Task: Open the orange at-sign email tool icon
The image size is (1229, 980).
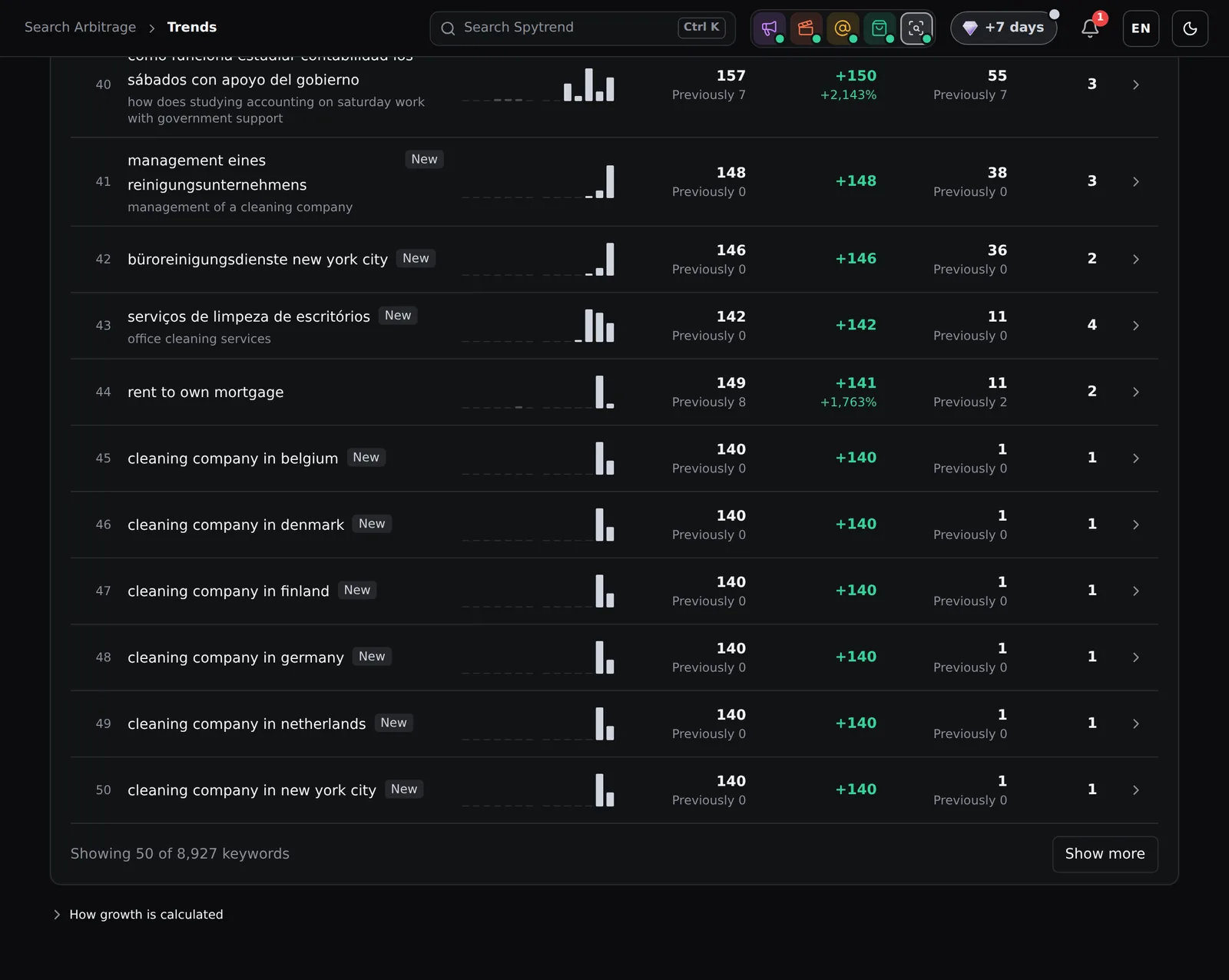Action: pos(843,28)
